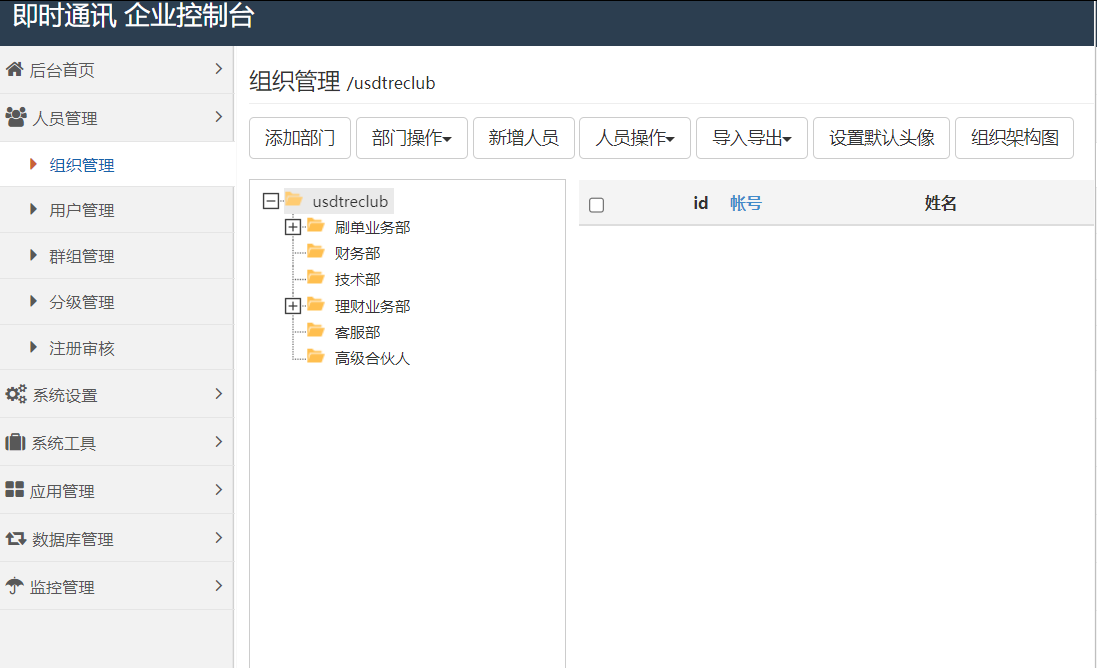Click the folder icon of usdtreclub root node

point(291,201)
